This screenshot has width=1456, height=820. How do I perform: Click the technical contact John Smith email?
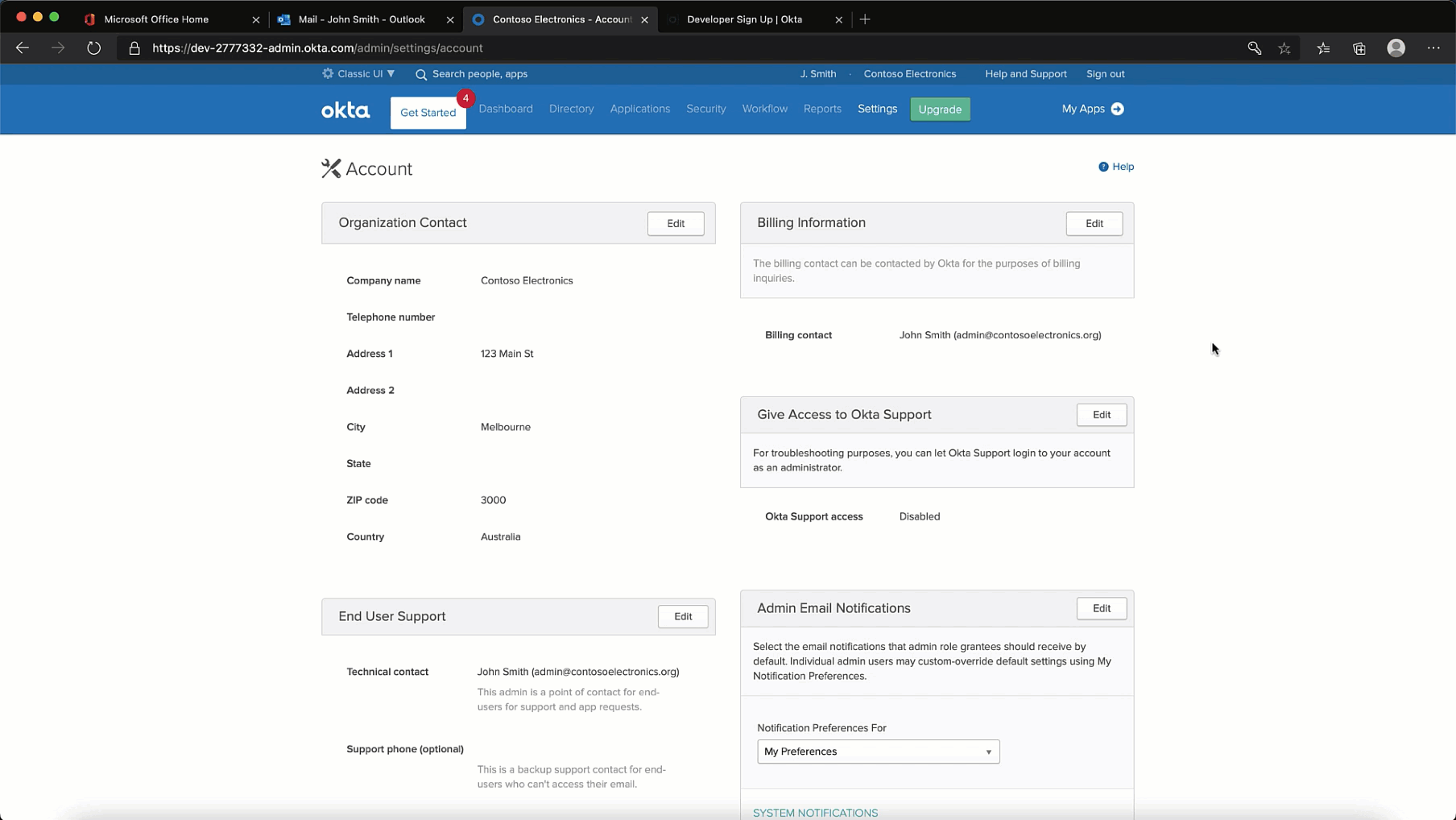coord(578,672)
